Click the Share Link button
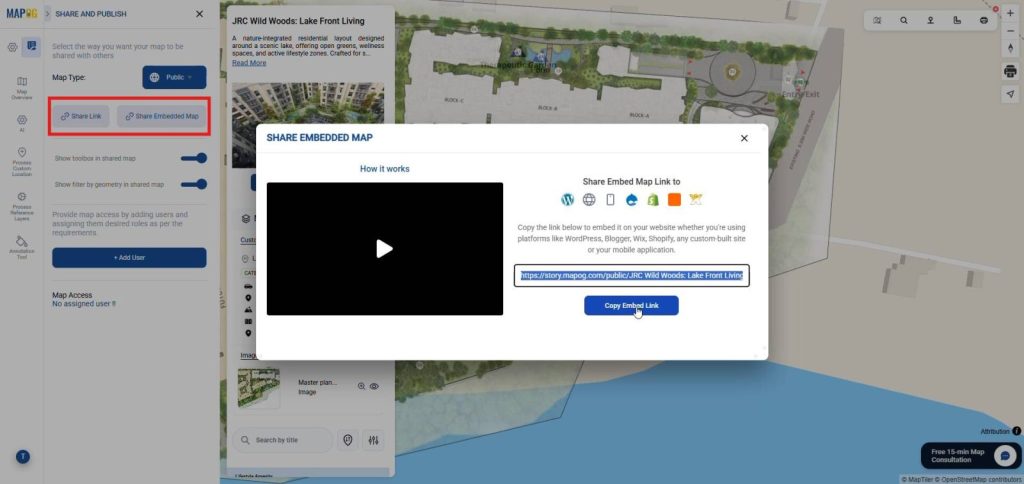 click(x=81, y=116)
